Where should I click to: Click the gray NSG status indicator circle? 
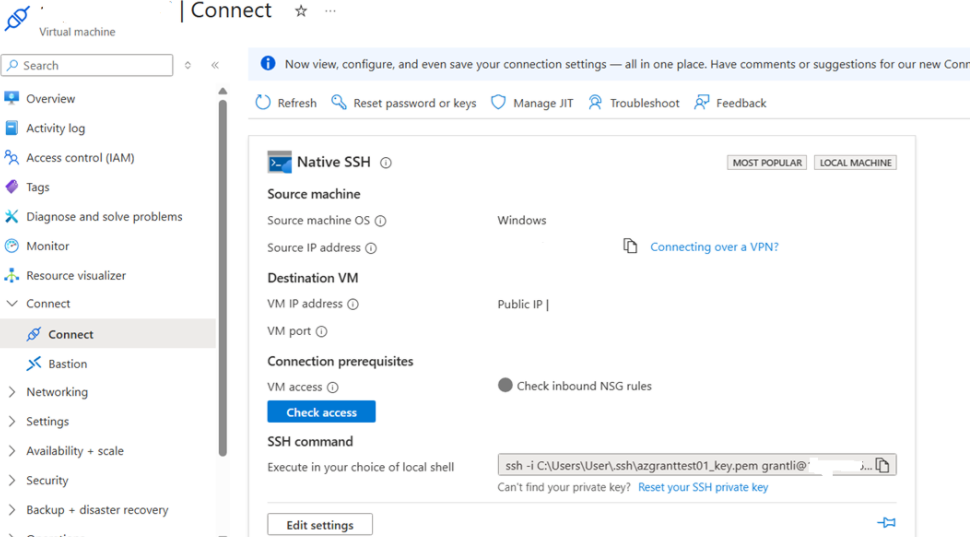[x=505, y=385]
